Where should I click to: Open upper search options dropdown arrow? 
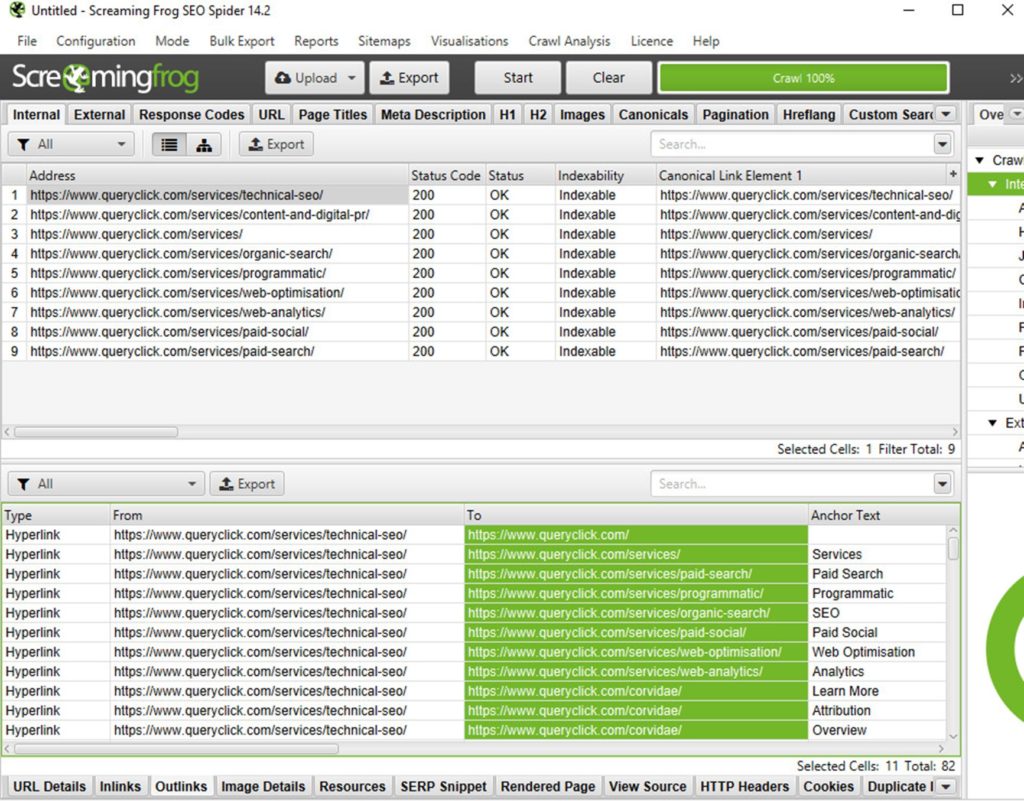click(x=942, y=144)
